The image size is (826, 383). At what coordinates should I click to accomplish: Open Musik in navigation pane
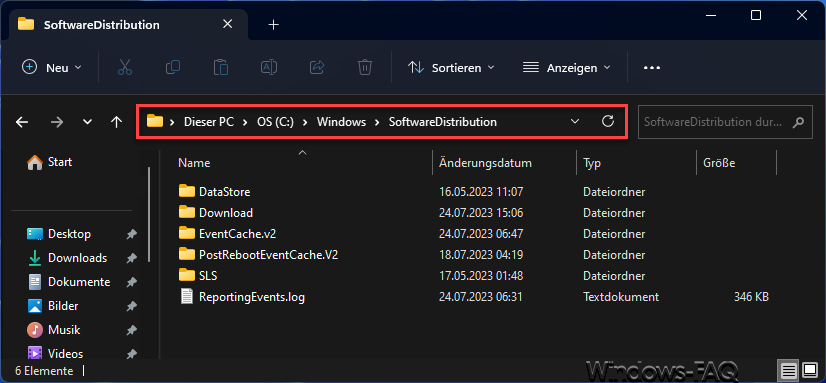pyautogui.click(x=53, y=330)
